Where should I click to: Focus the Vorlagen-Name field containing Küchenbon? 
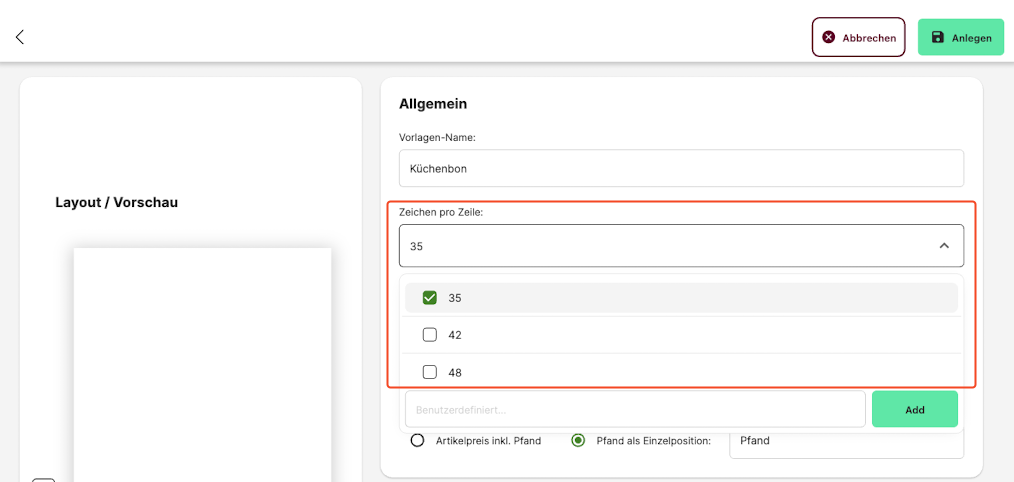pyautogui.click(x=681, y=168)
